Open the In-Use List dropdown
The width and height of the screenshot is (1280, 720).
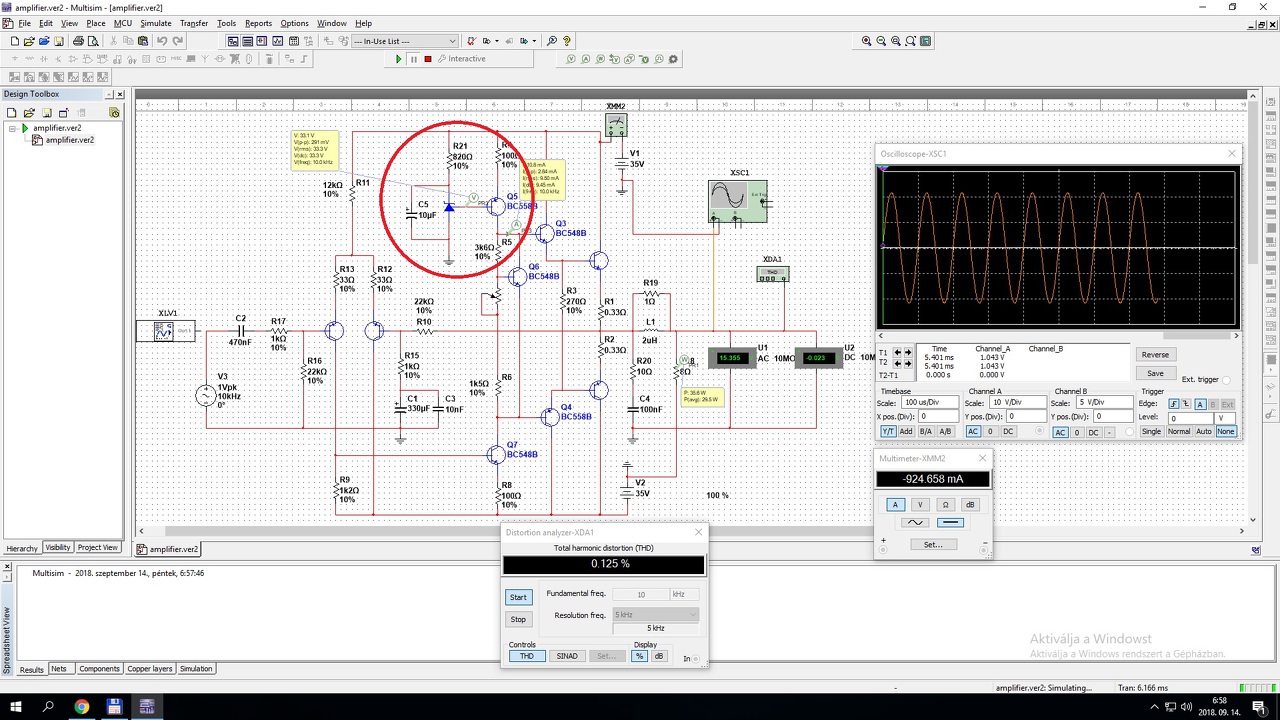click(452, 41)
